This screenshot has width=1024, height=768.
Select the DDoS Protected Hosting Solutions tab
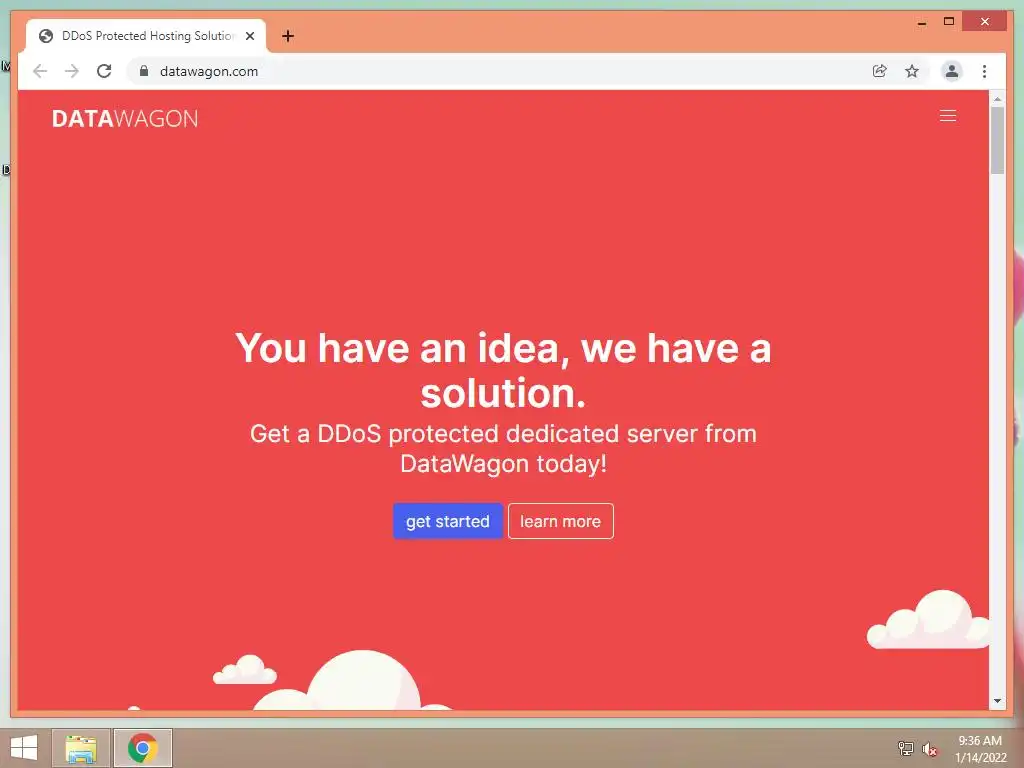click(146, 36)
